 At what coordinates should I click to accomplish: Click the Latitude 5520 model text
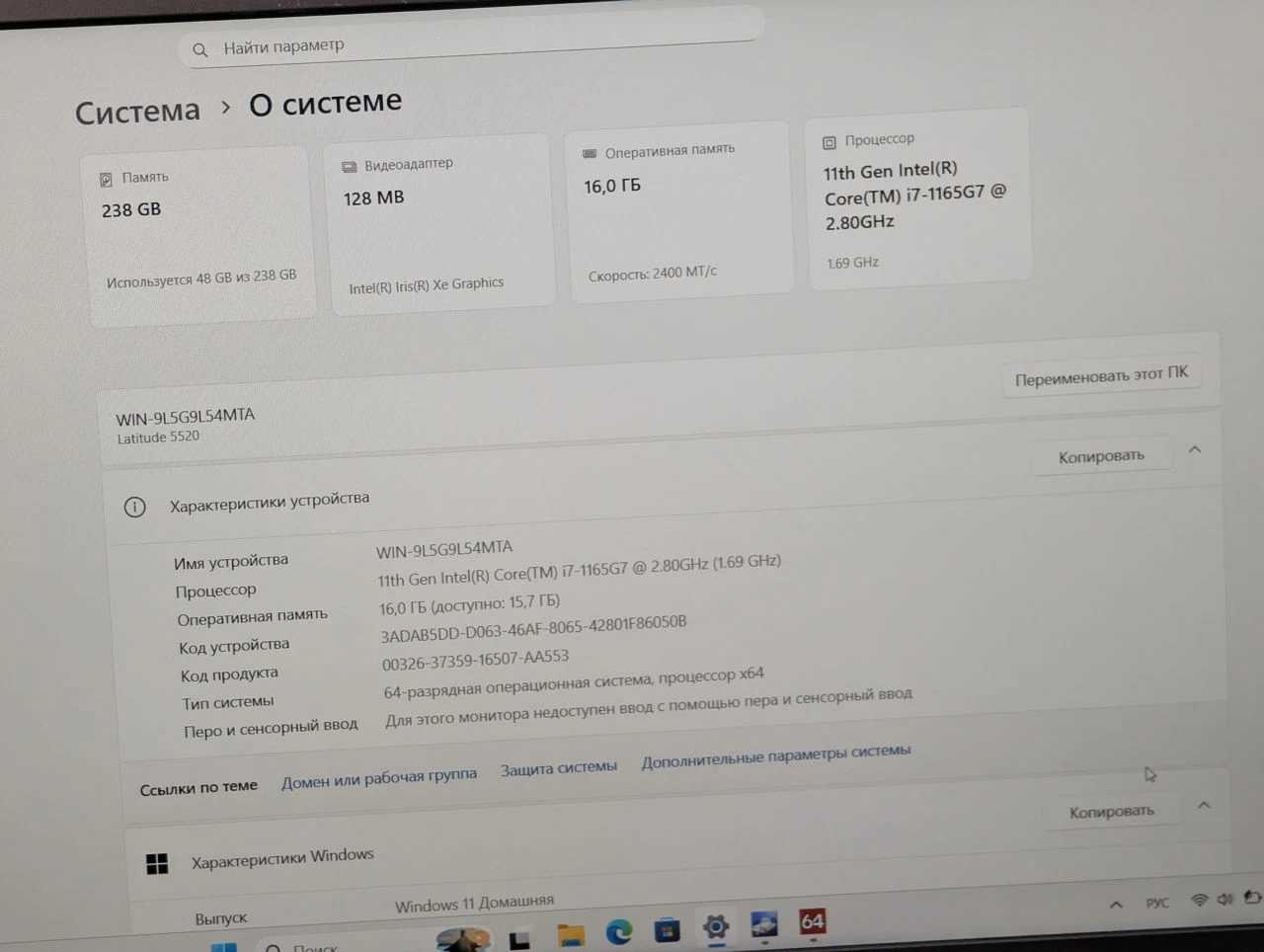tap(158, 436)
